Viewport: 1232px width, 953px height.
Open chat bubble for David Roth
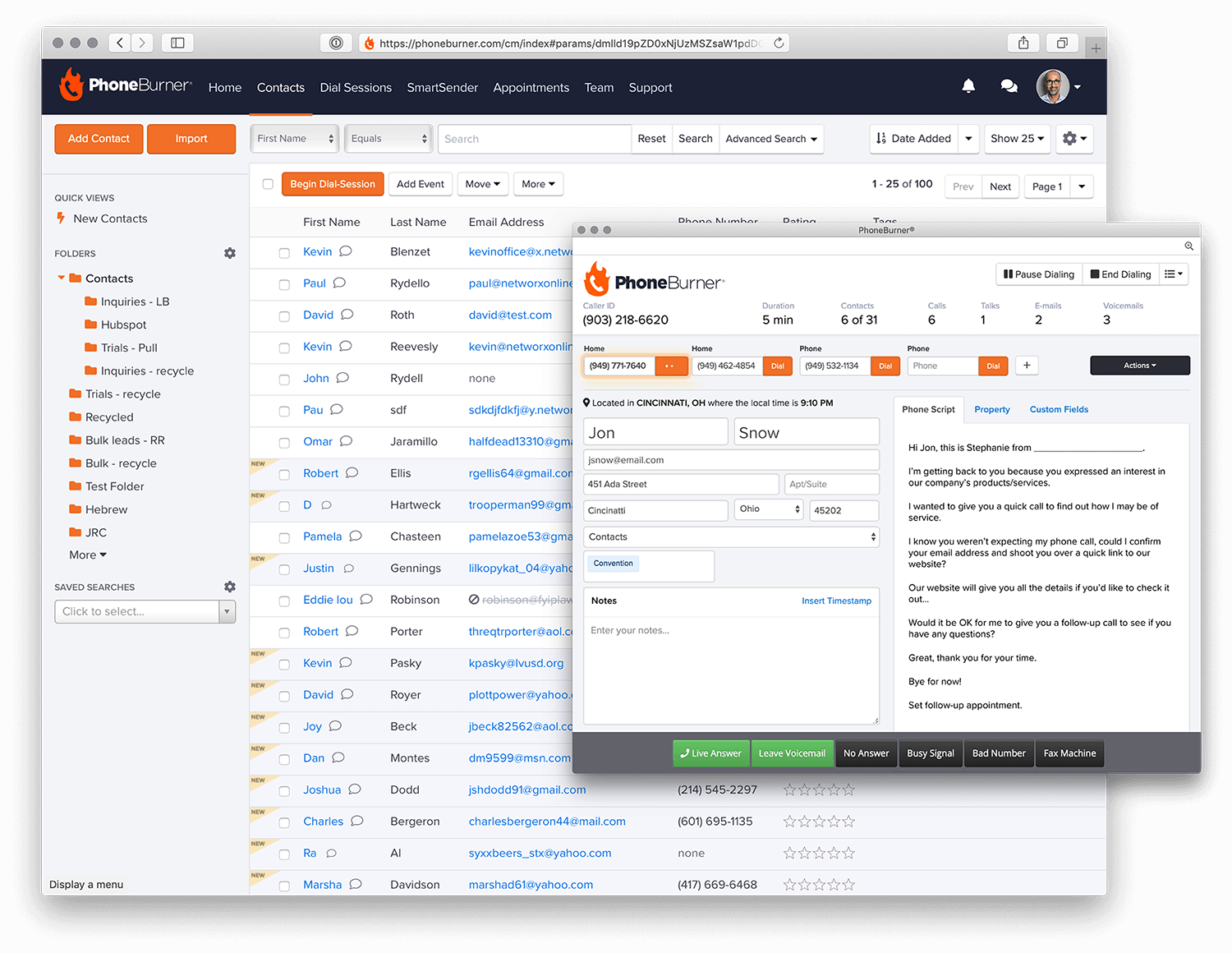(347, 315)
